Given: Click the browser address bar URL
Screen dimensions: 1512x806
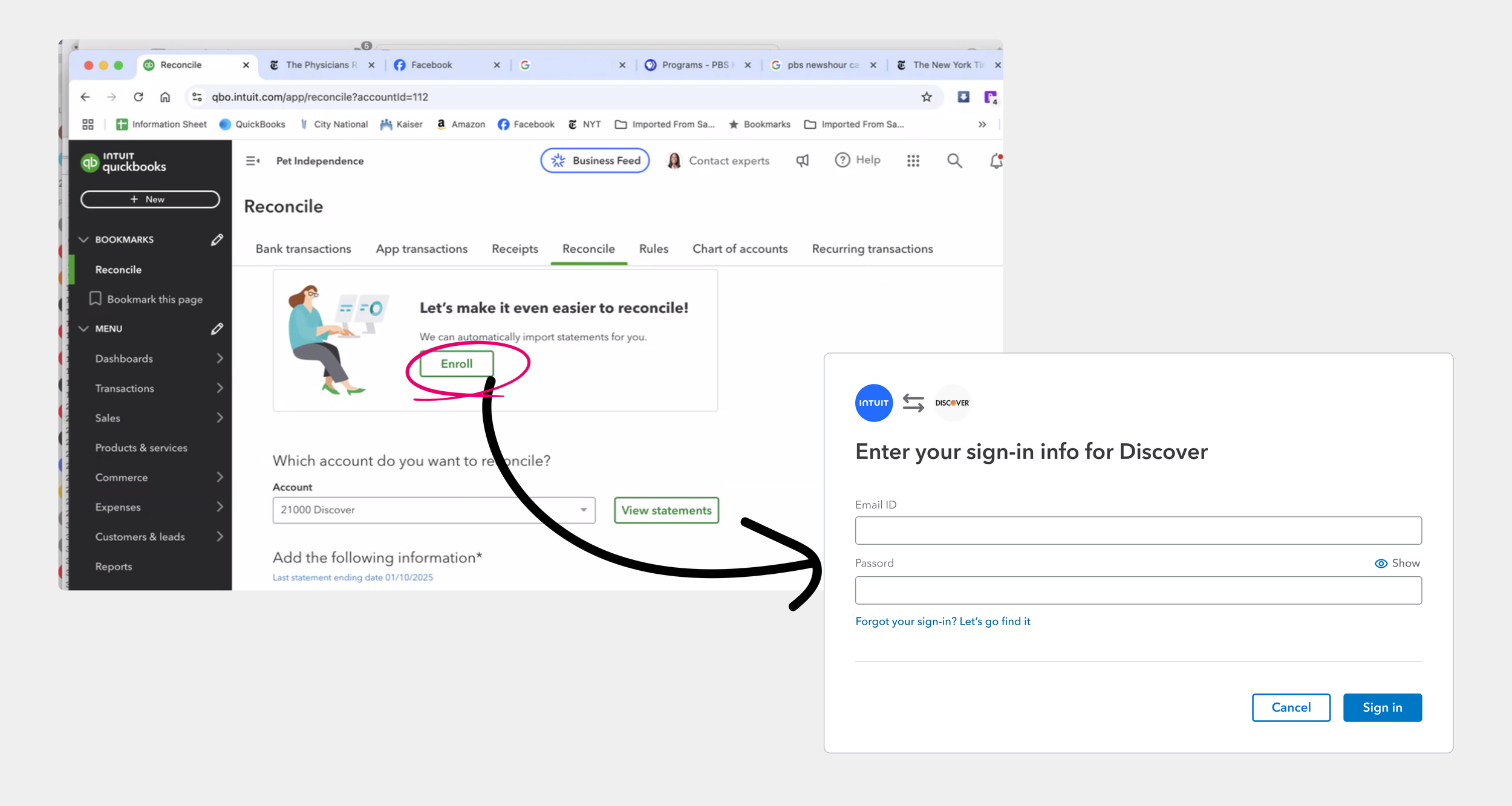Looking at the screenshot, I should click(319, 97).
